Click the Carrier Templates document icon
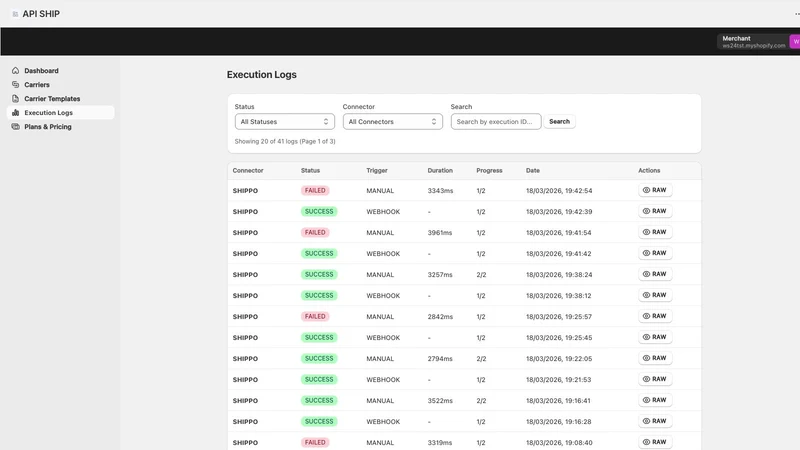 pos(15,98)
